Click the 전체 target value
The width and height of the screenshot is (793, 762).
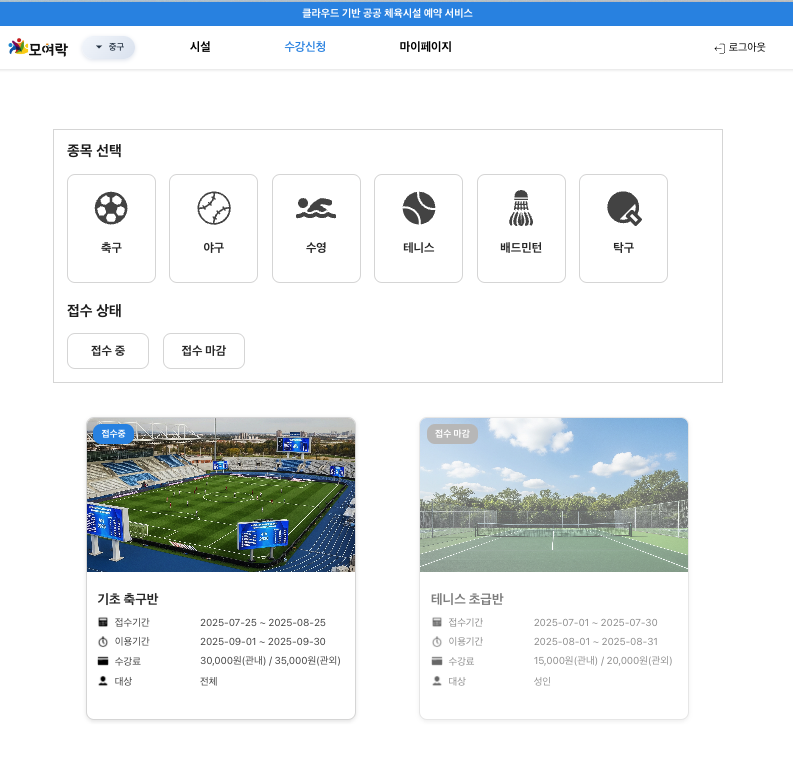(x=209, y=681)
